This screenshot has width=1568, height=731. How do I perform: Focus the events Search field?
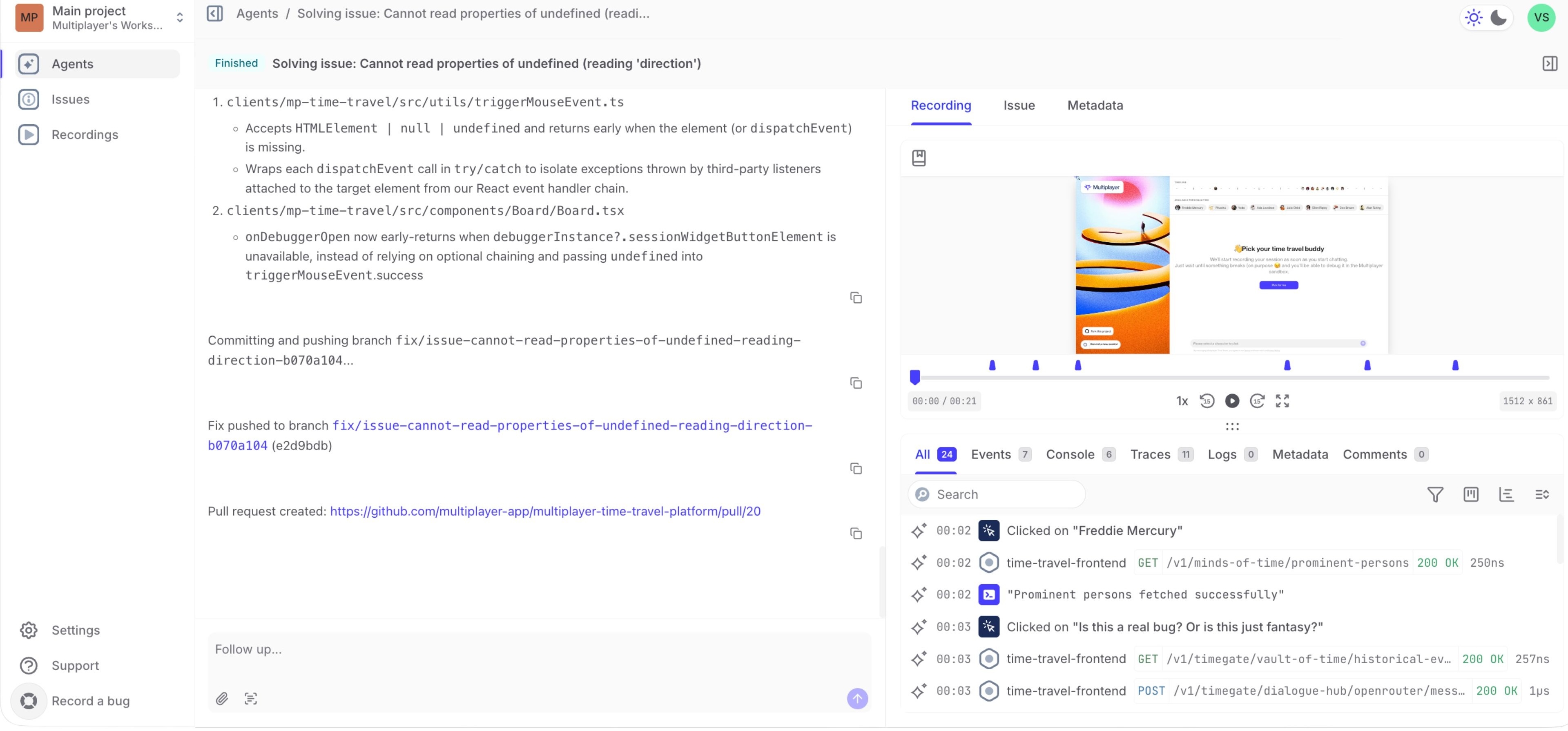[996, 495]
